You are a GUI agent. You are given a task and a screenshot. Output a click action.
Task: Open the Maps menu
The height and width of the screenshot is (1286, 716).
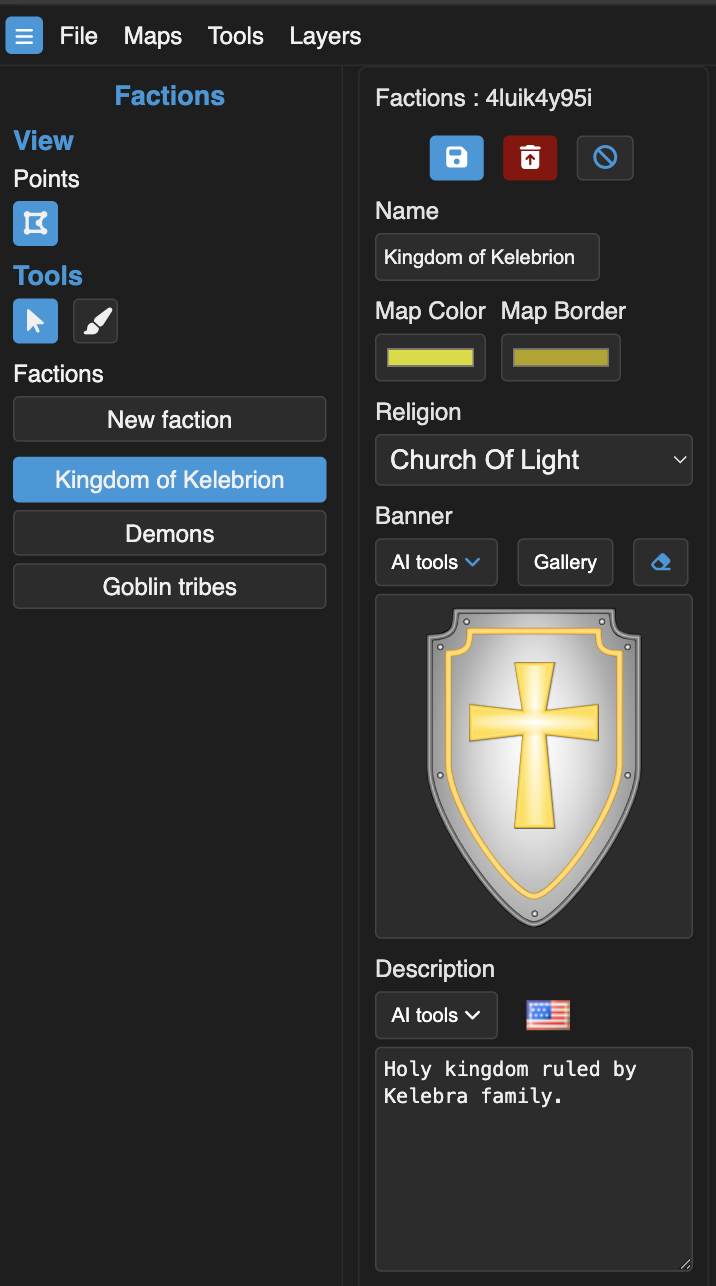point(153,36)
